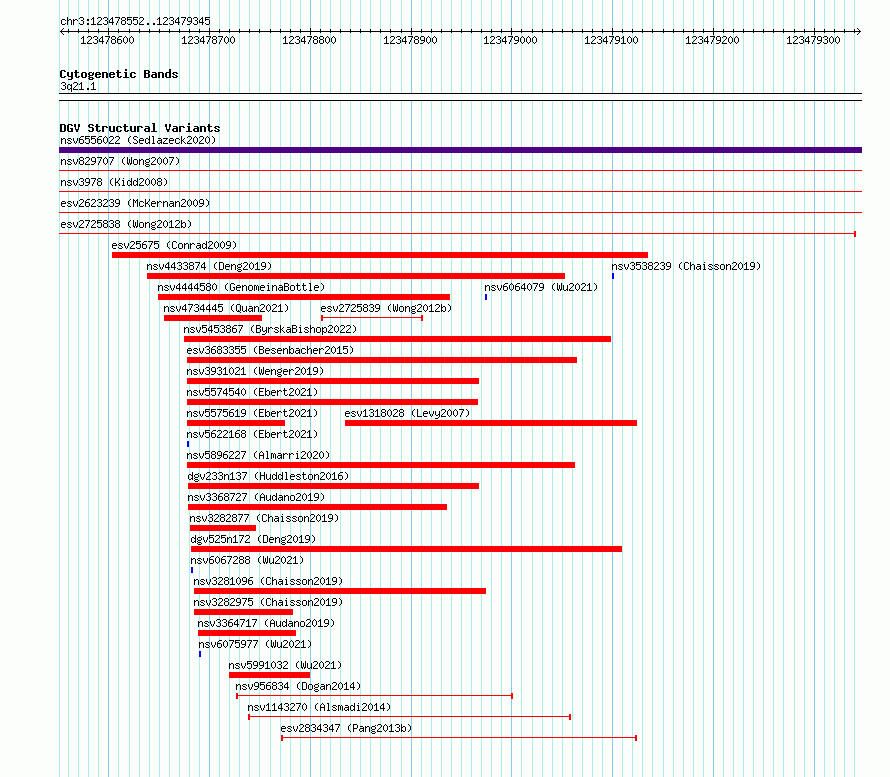
Task: Click the blue nsv5622168 variant marker
Action: 188,444
